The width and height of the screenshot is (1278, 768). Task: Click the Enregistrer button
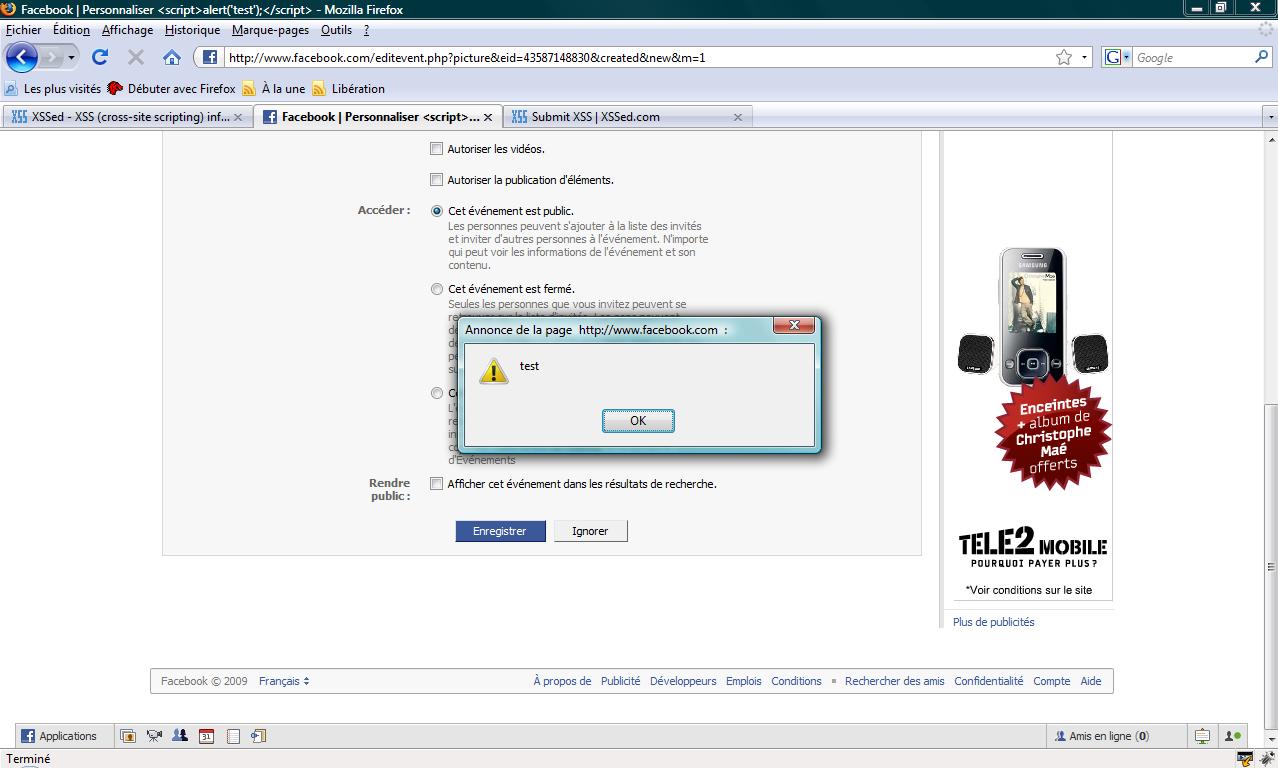[x=500, y=531]
